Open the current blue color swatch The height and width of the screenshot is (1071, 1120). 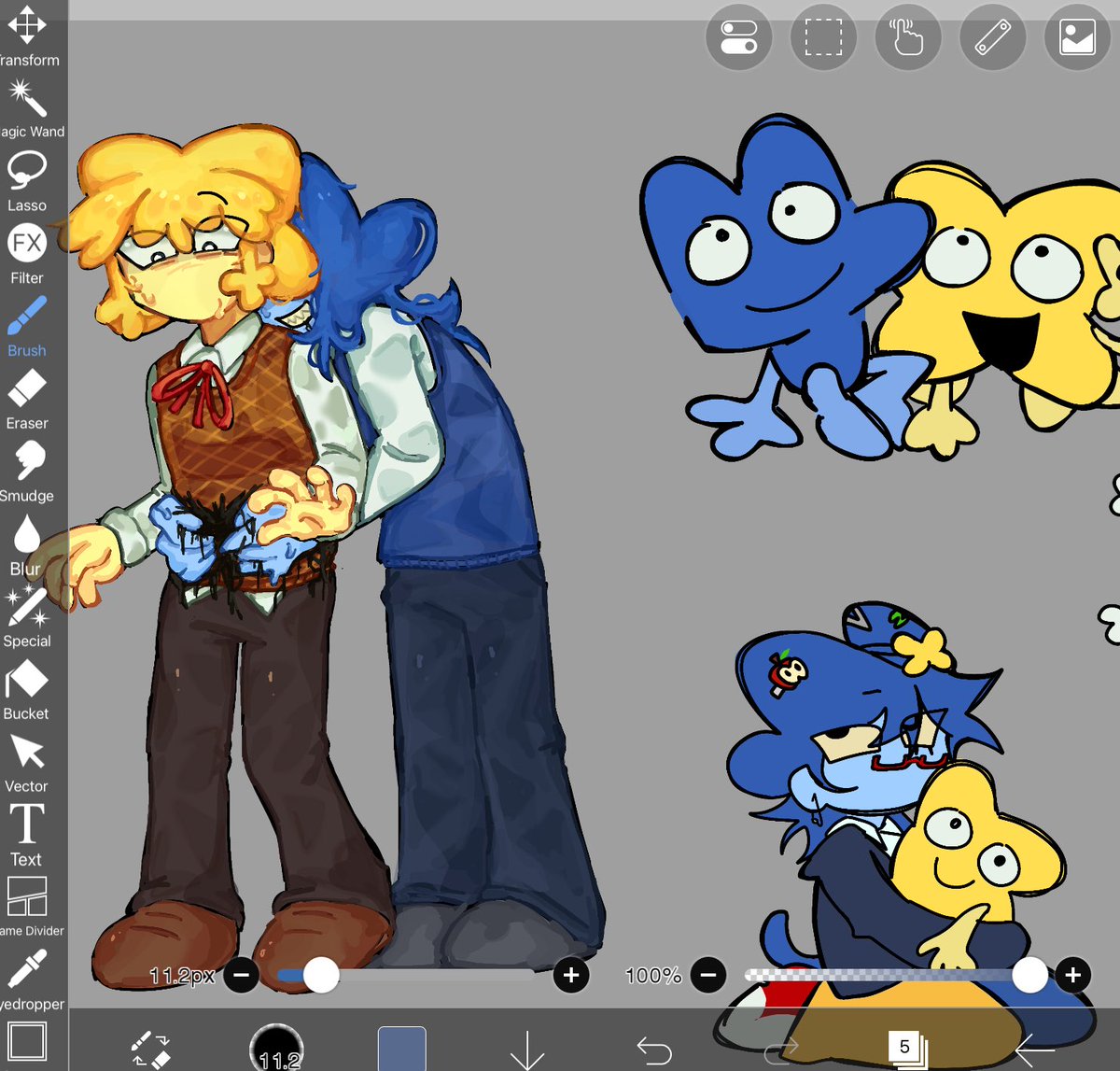pos(402,1049)
